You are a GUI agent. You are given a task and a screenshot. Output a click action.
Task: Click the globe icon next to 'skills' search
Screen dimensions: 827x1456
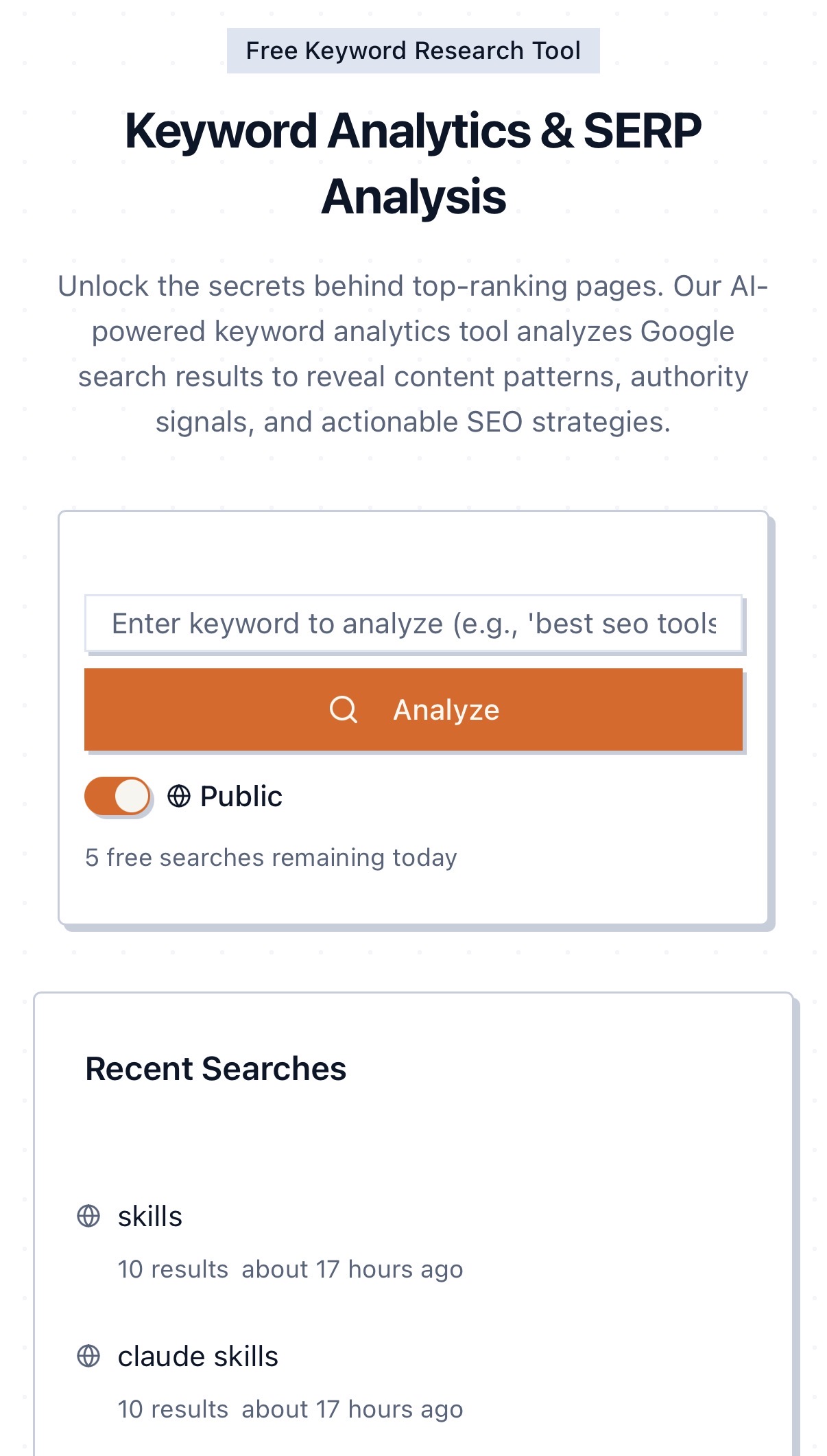tap(88, 1216)
